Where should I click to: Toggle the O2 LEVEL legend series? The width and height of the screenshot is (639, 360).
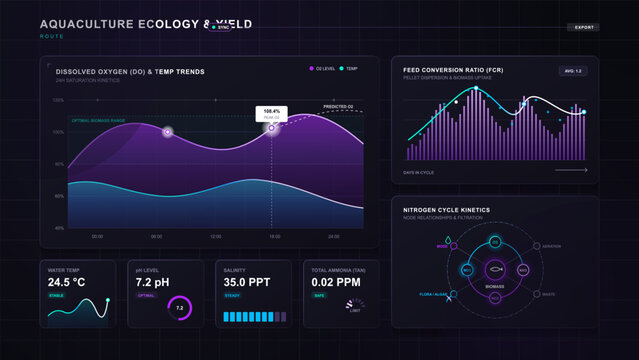322,68
